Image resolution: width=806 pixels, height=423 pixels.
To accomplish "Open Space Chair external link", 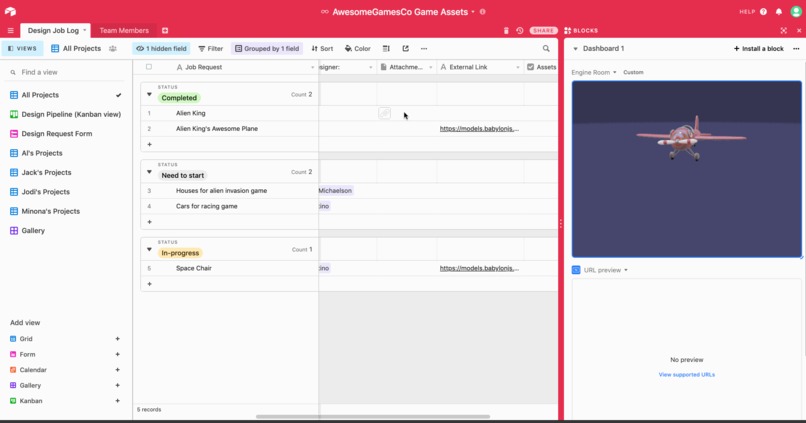I will [479, 268].
